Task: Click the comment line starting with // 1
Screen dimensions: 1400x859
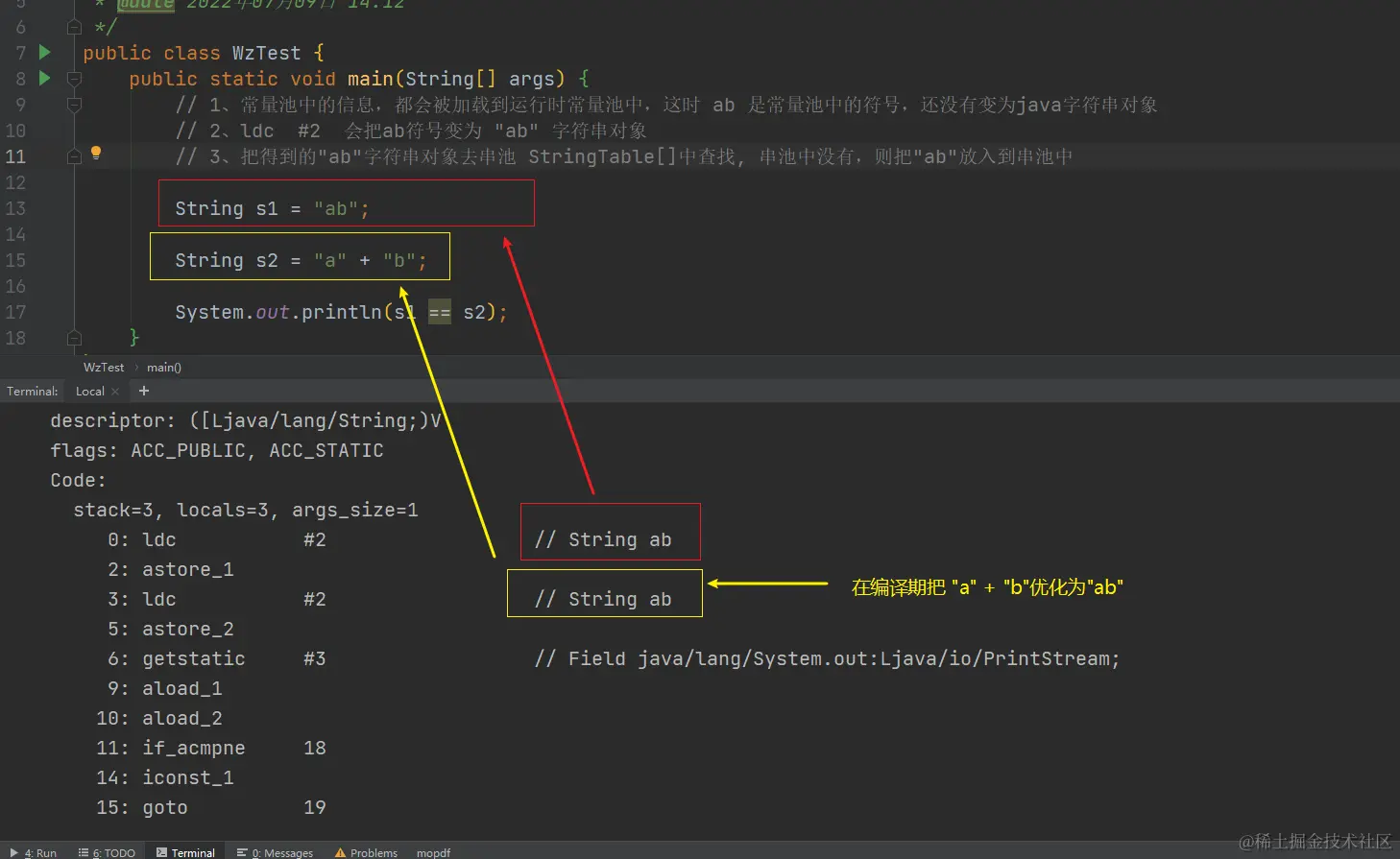Action: click(x=666, y=105)
